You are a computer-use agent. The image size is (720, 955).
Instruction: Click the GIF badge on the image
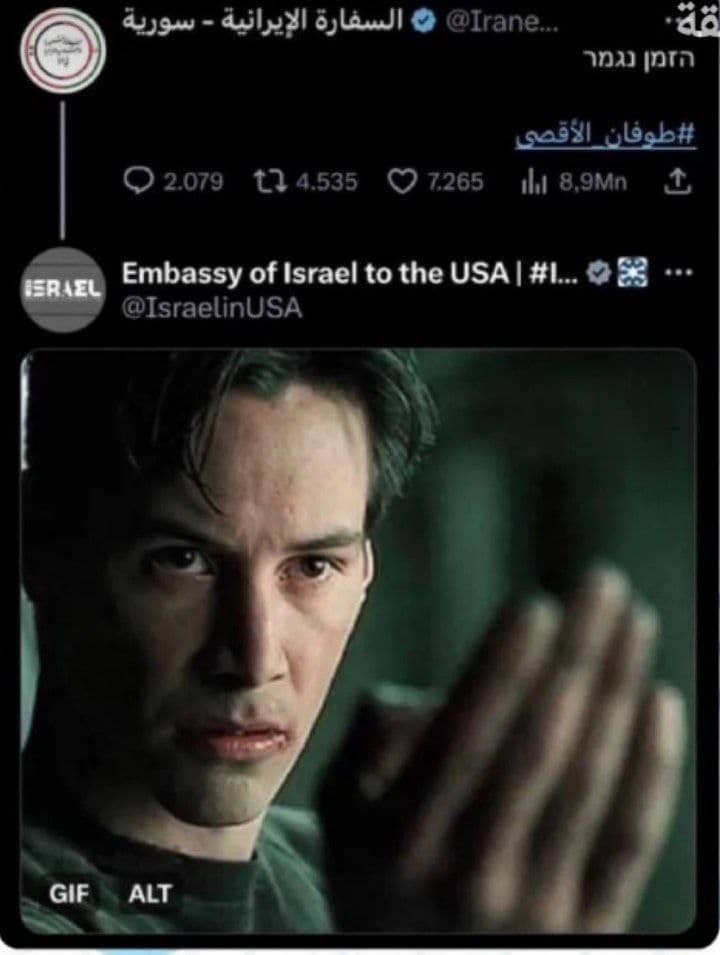point(69,893)
